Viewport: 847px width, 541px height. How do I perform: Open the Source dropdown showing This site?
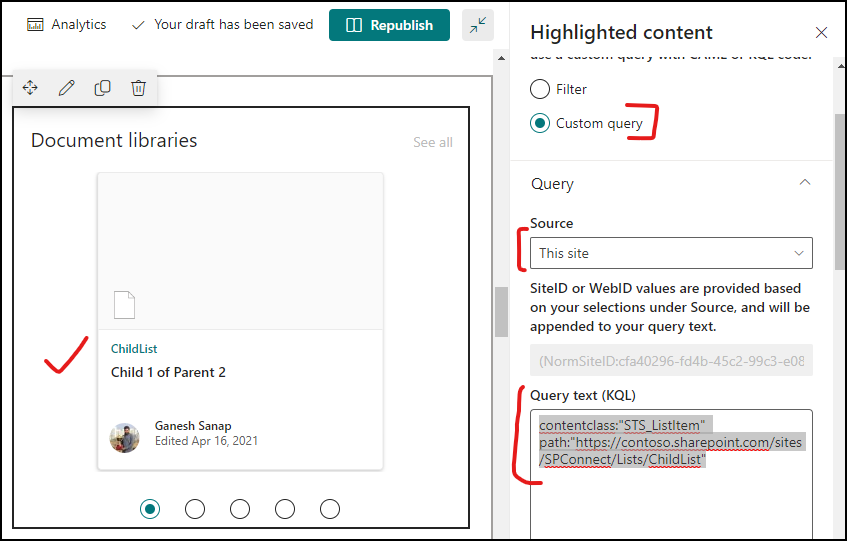point(671,253)
